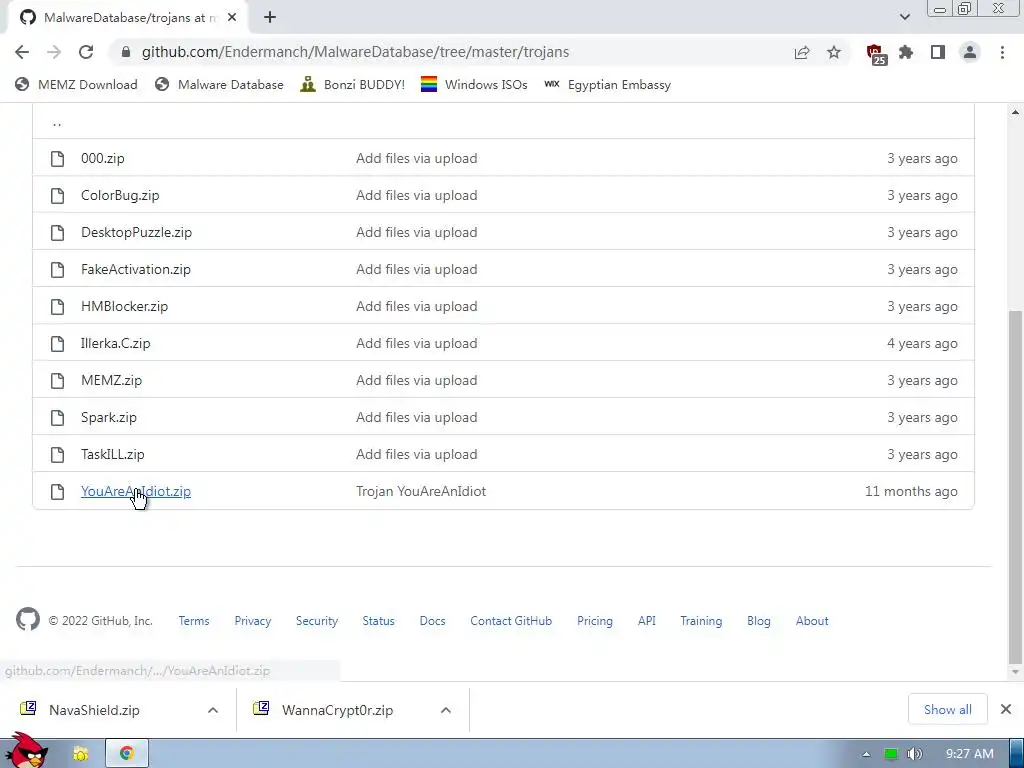Share this page via address bar icon
1024x768 pixels.
pos(802,52)
